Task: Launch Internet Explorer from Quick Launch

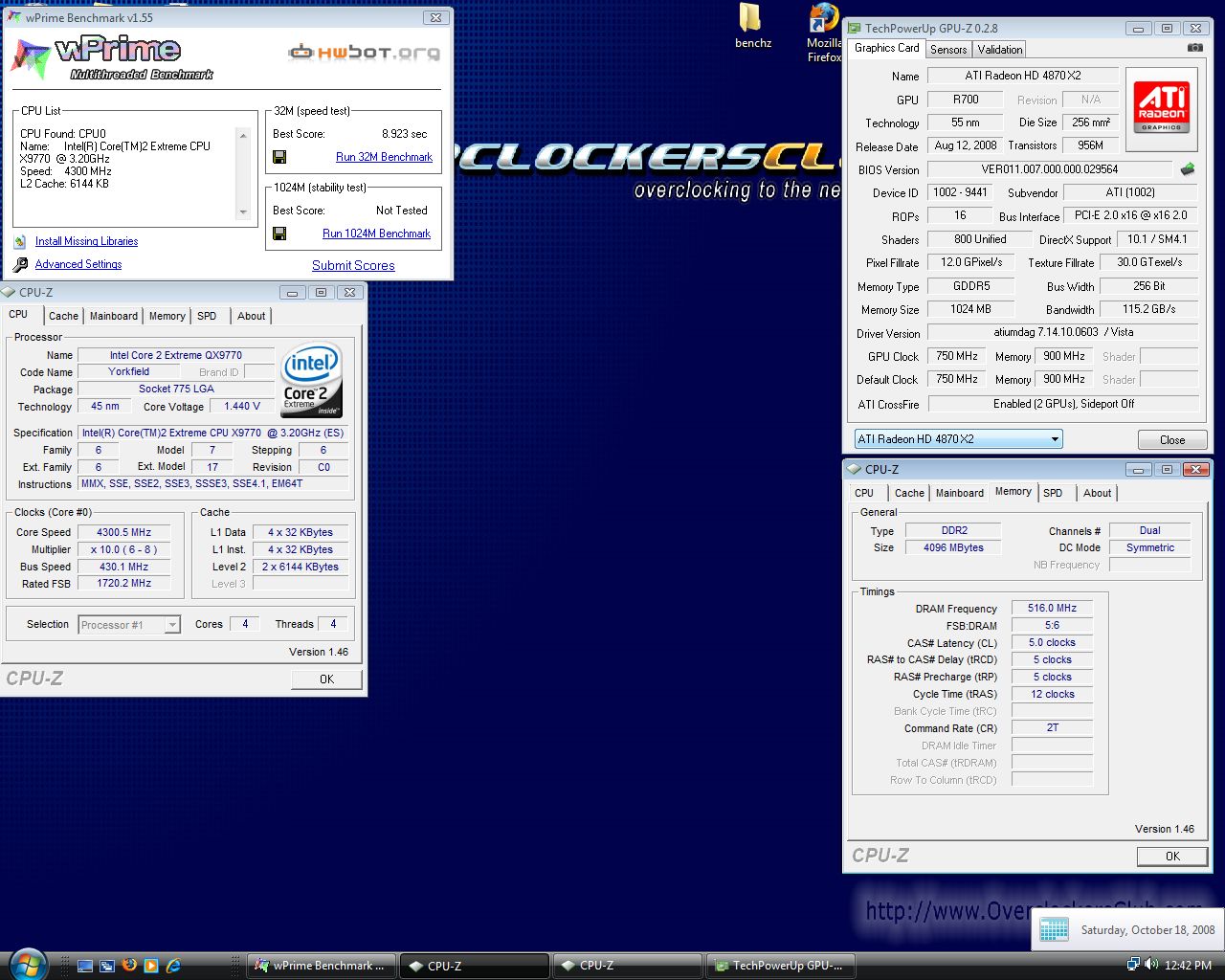Action: 173,966
